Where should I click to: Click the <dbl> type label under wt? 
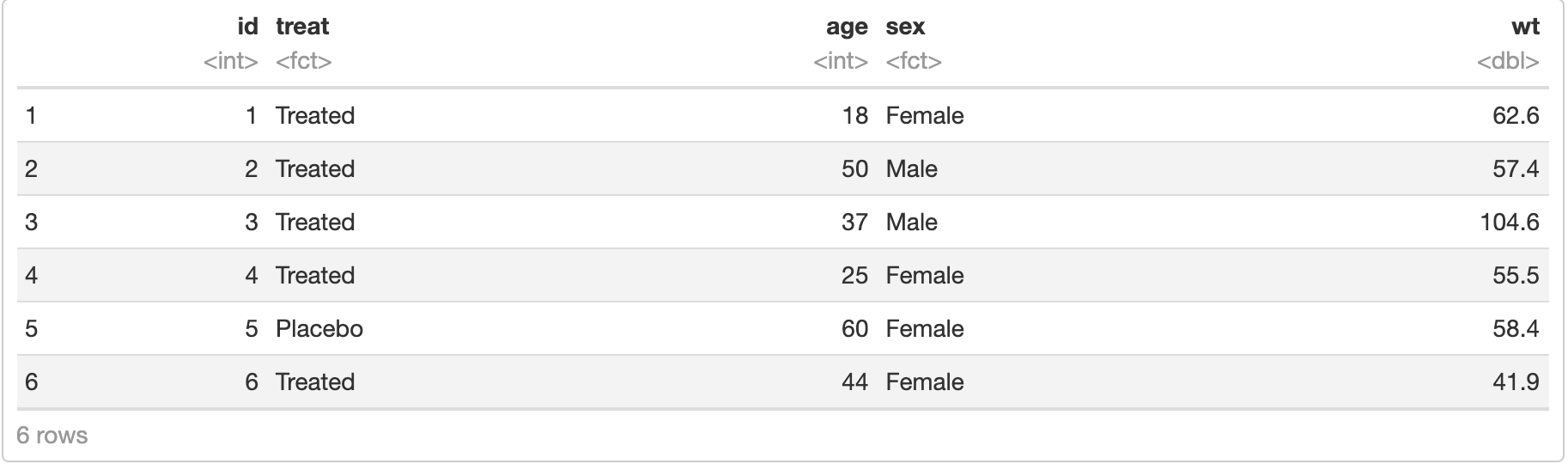pyautogui.click(x=1508, y=61)
